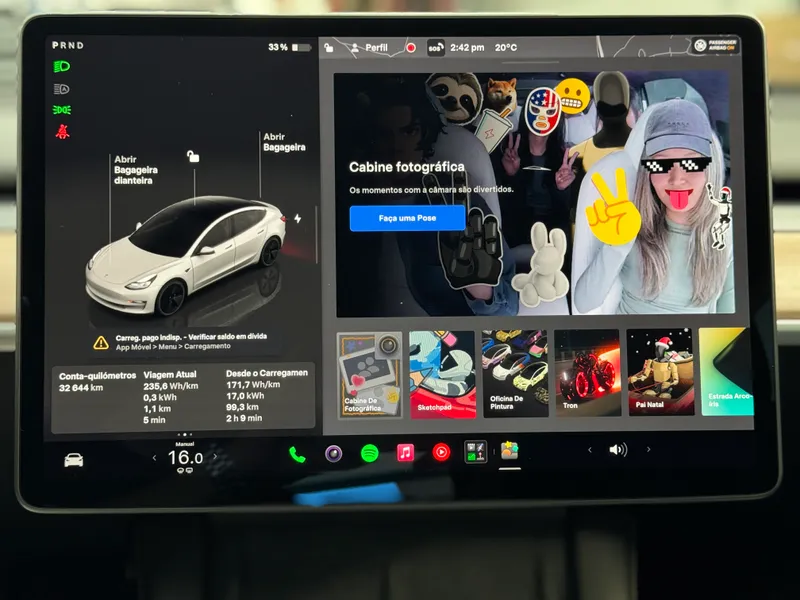Viewport: 800px width, 600px height.
Task: Tap the seat heater icons below temperature
Action: coord(185,470)
